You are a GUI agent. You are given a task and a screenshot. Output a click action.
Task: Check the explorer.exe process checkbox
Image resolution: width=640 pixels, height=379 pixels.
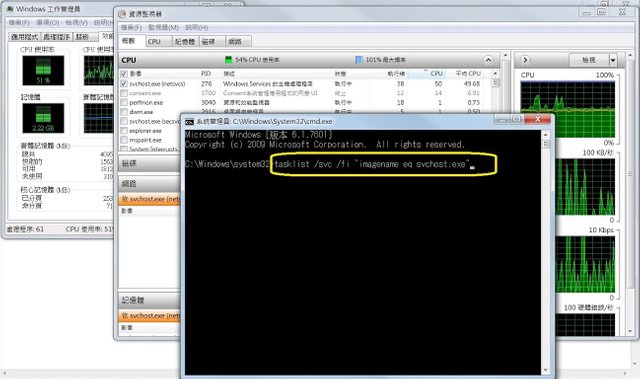pyautogui.click(x=124, y=131)
